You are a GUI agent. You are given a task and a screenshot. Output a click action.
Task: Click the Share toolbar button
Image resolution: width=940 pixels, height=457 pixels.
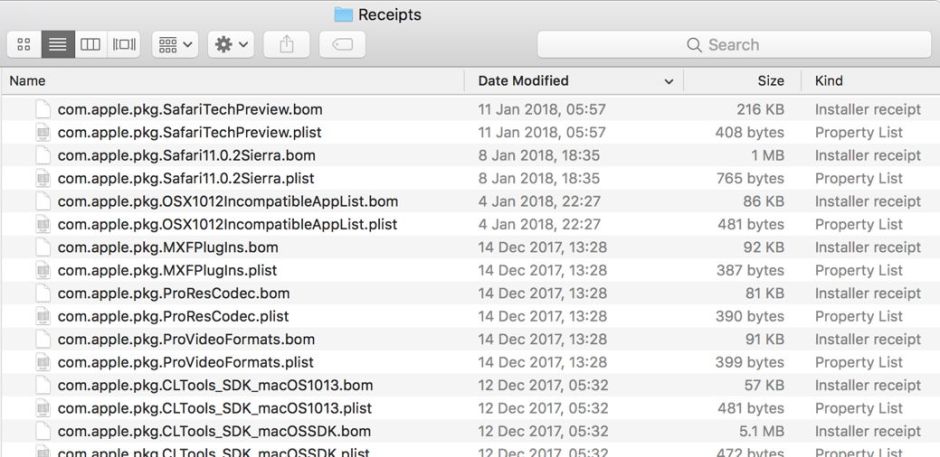click(x=286, y=45)
